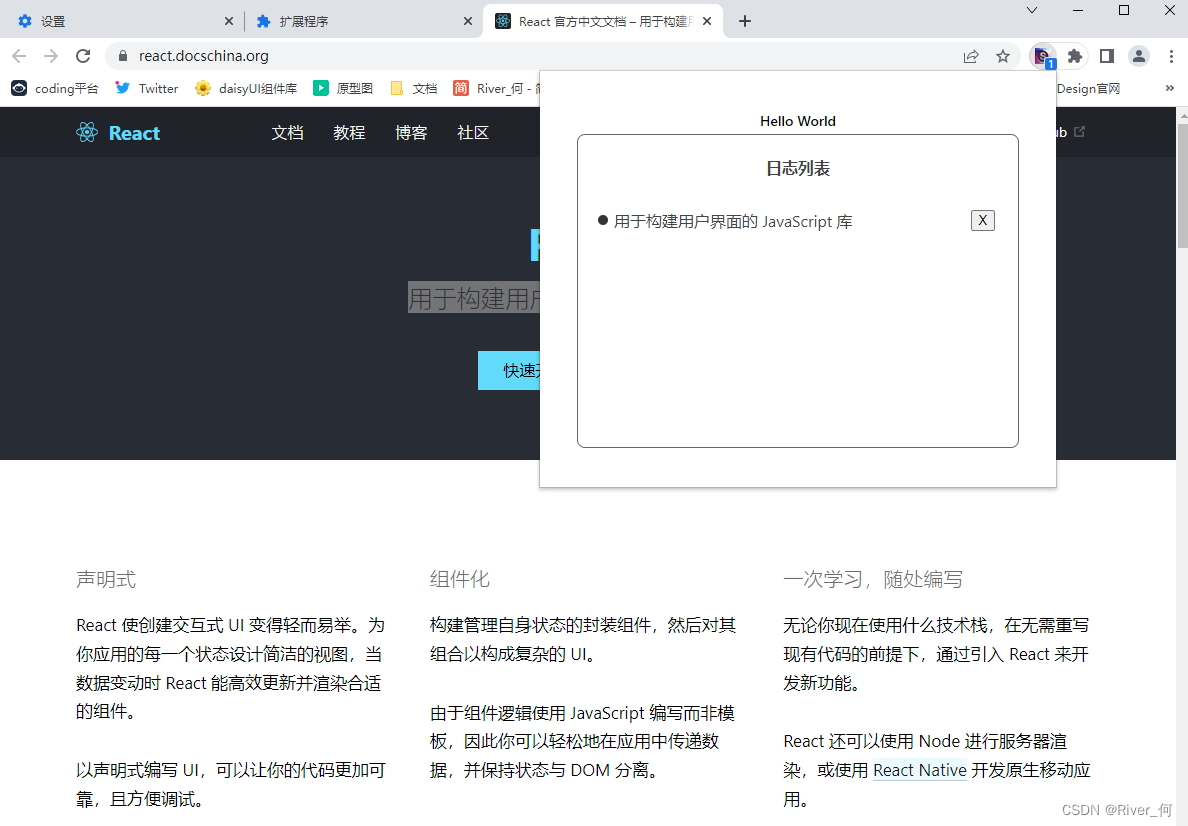This screenshot has width=1188, height=826.
Task: Follow the React Native link
Action: point(920,770)
